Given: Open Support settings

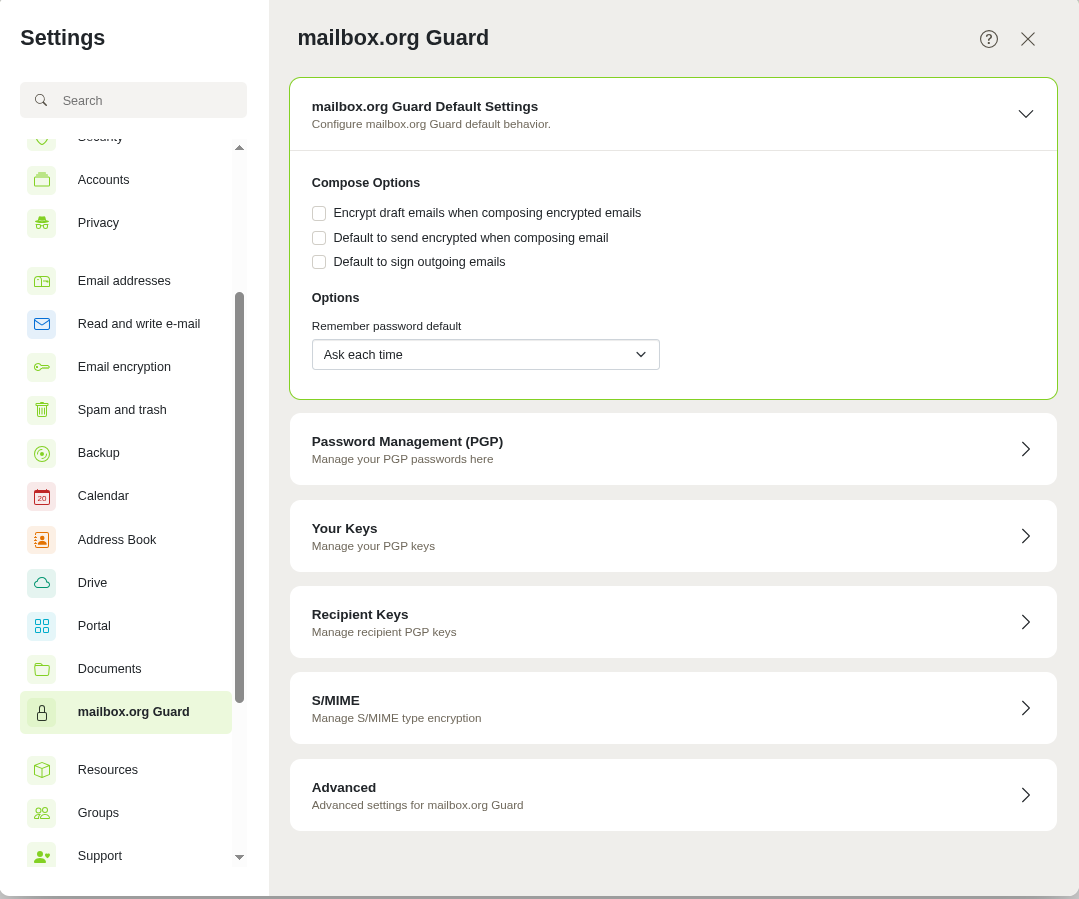Looking at the screenshot, I should [126, 854].
